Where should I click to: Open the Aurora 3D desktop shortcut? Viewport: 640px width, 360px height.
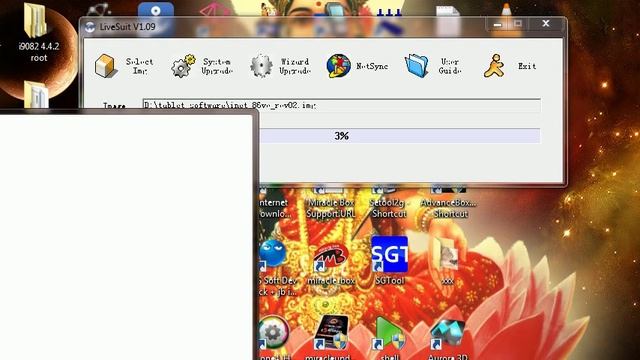[447, 339]
